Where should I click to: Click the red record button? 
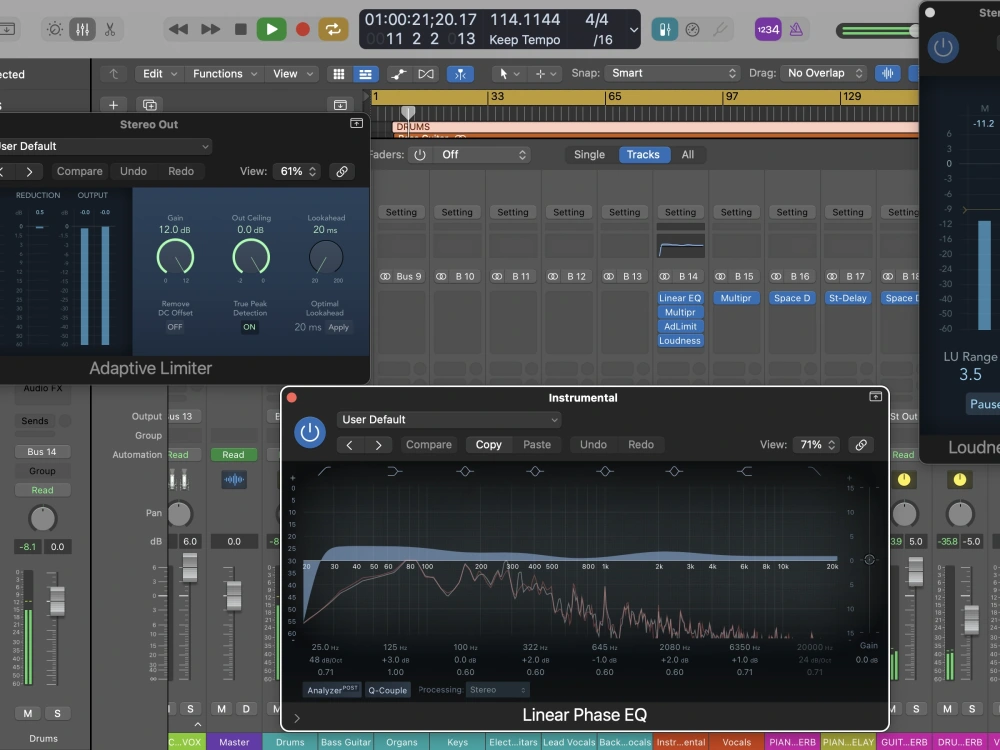[303, 29]
